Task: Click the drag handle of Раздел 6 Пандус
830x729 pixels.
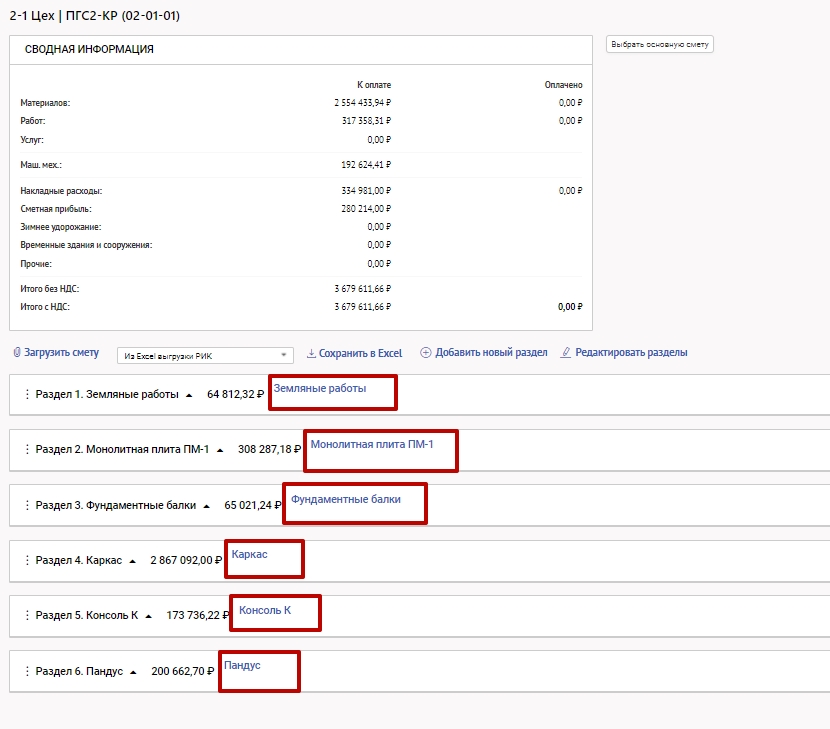Action: [27, 671]
